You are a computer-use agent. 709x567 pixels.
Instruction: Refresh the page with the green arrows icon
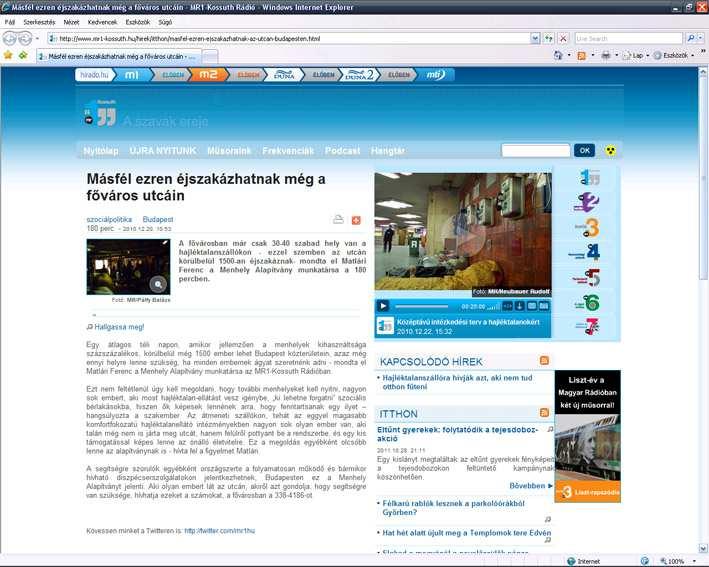[x=548, y=38]
